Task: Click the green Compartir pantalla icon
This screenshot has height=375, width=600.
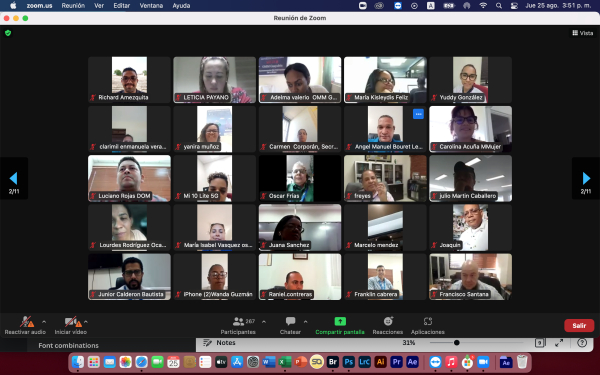Action: coord(340,321)
